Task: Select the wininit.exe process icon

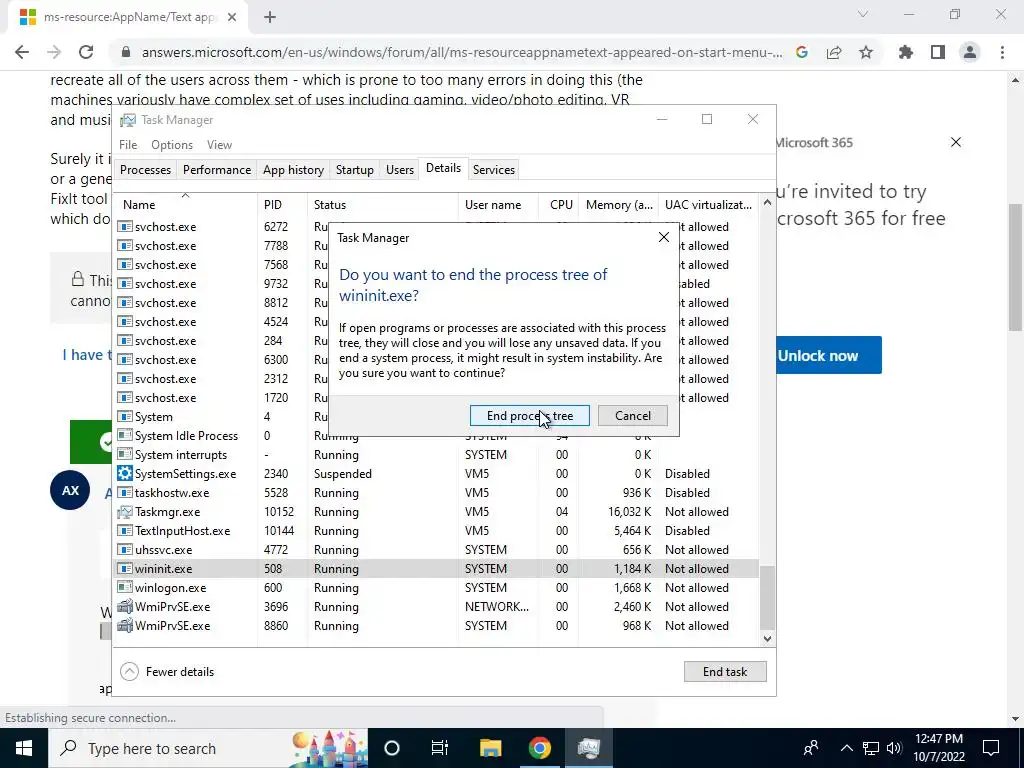Action: point(124,569)
